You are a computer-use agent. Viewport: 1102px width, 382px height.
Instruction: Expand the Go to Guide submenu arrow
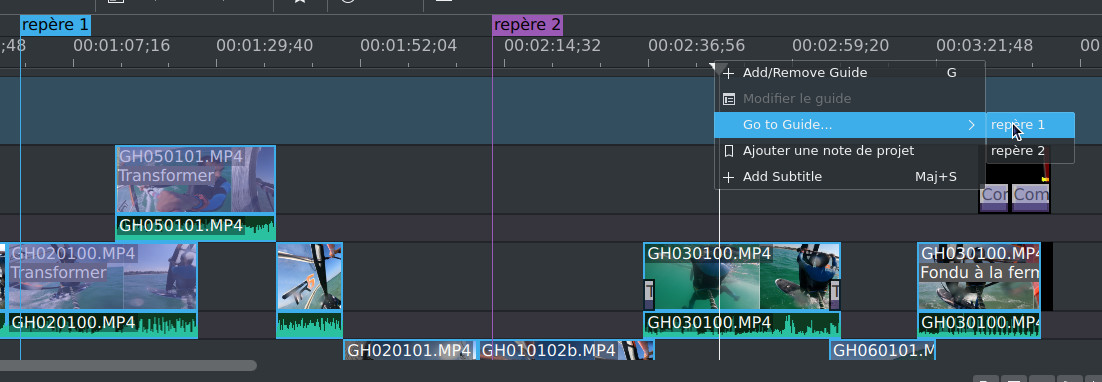(x=971, y=125)
